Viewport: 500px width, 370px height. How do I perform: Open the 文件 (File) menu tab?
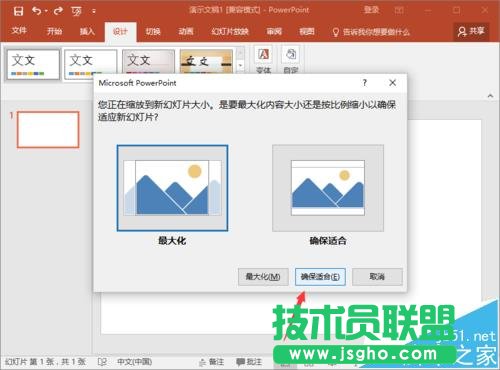coord(19,31)
